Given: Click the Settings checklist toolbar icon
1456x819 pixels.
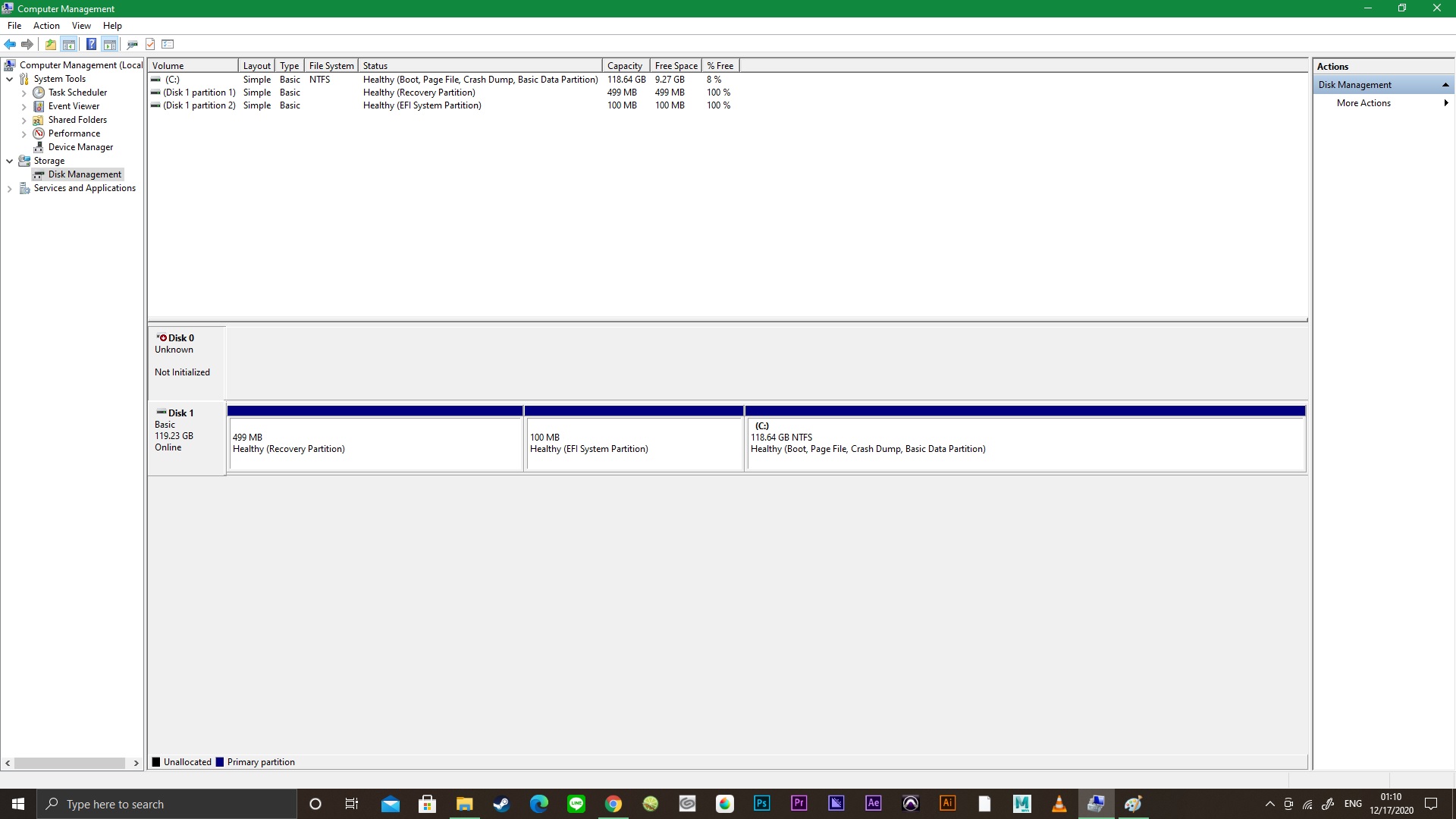Looking at the screenshot, I should pos(168,44).
